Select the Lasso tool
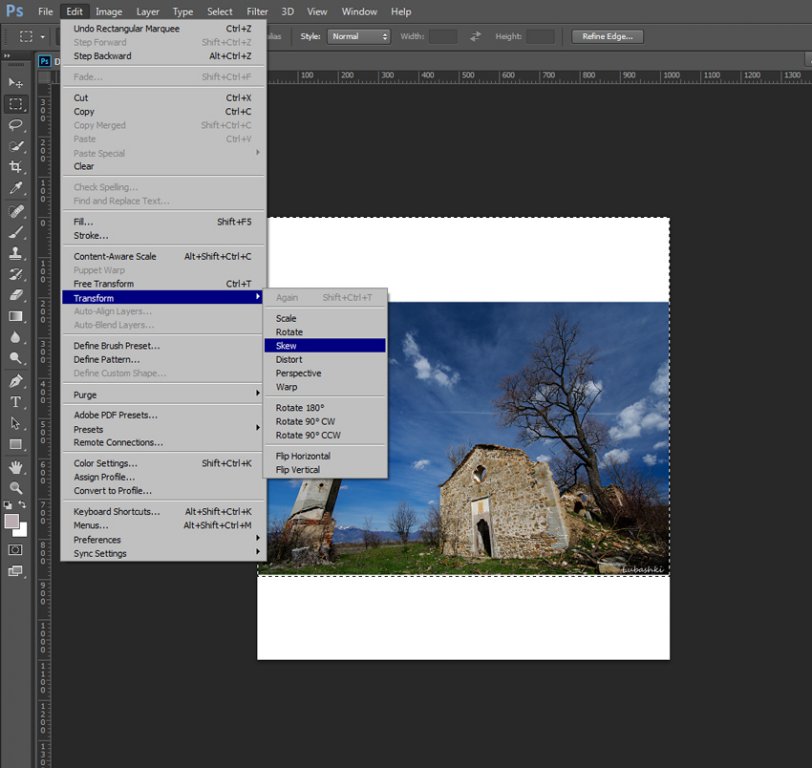Viewport: 812px width, 768px height. [x=16, y=125]
